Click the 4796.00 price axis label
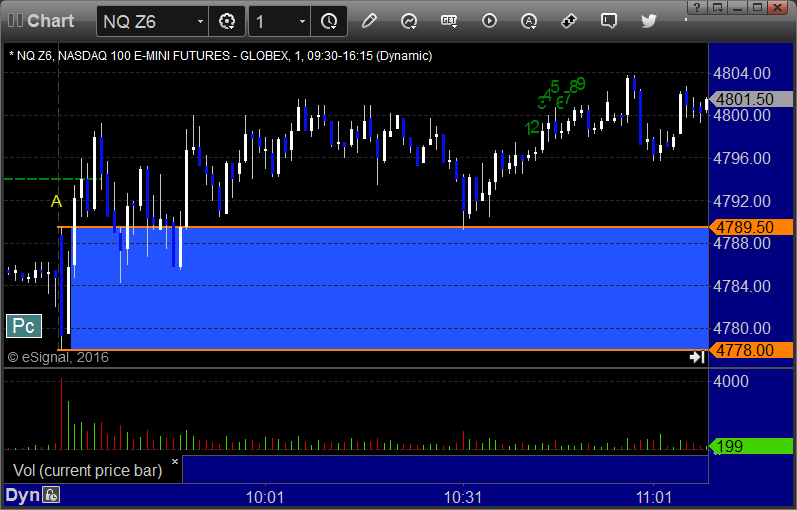 [742, 158]
